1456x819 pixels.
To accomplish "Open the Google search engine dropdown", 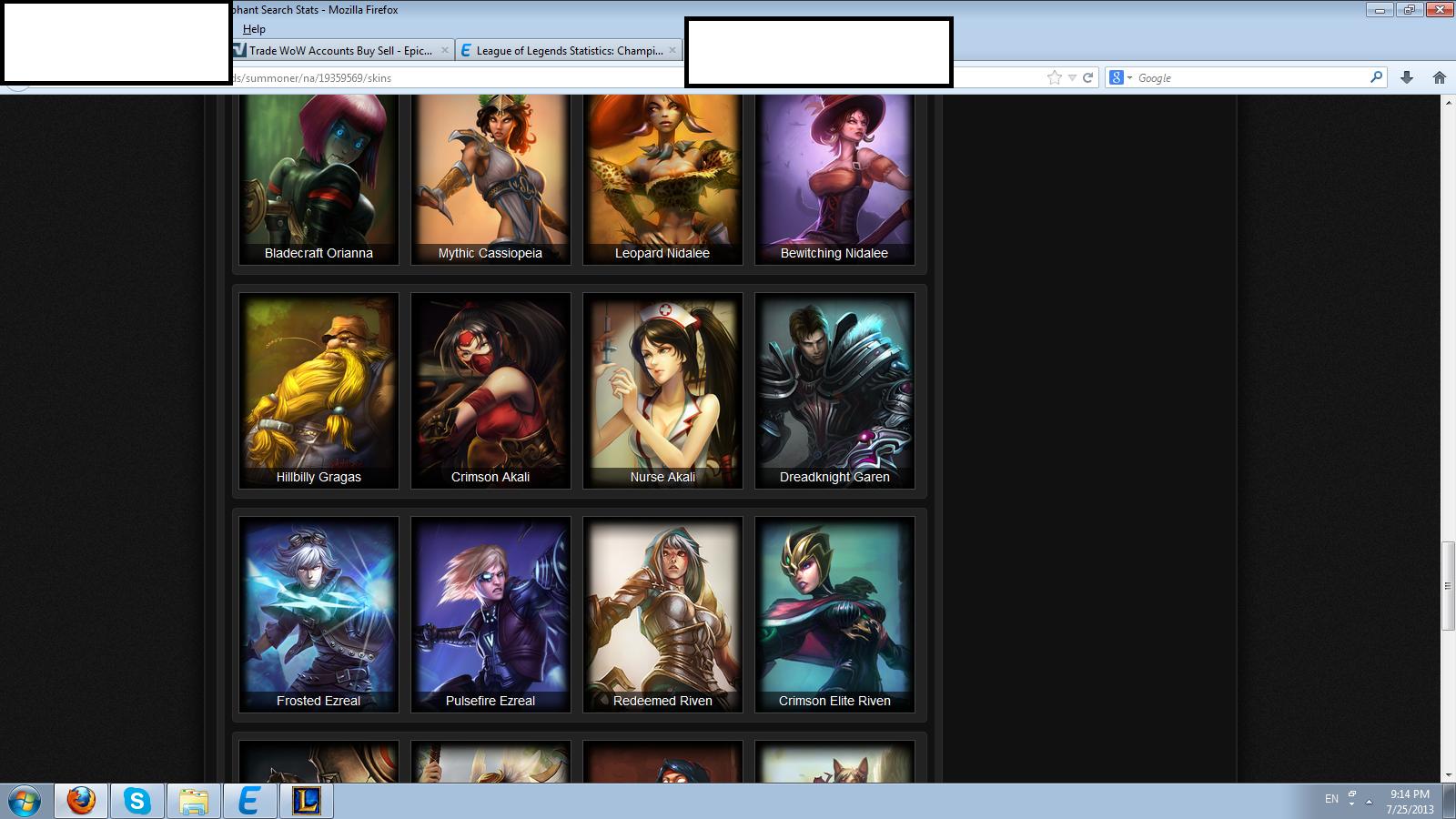I will pyautogui.click(x=1121, y=77).
